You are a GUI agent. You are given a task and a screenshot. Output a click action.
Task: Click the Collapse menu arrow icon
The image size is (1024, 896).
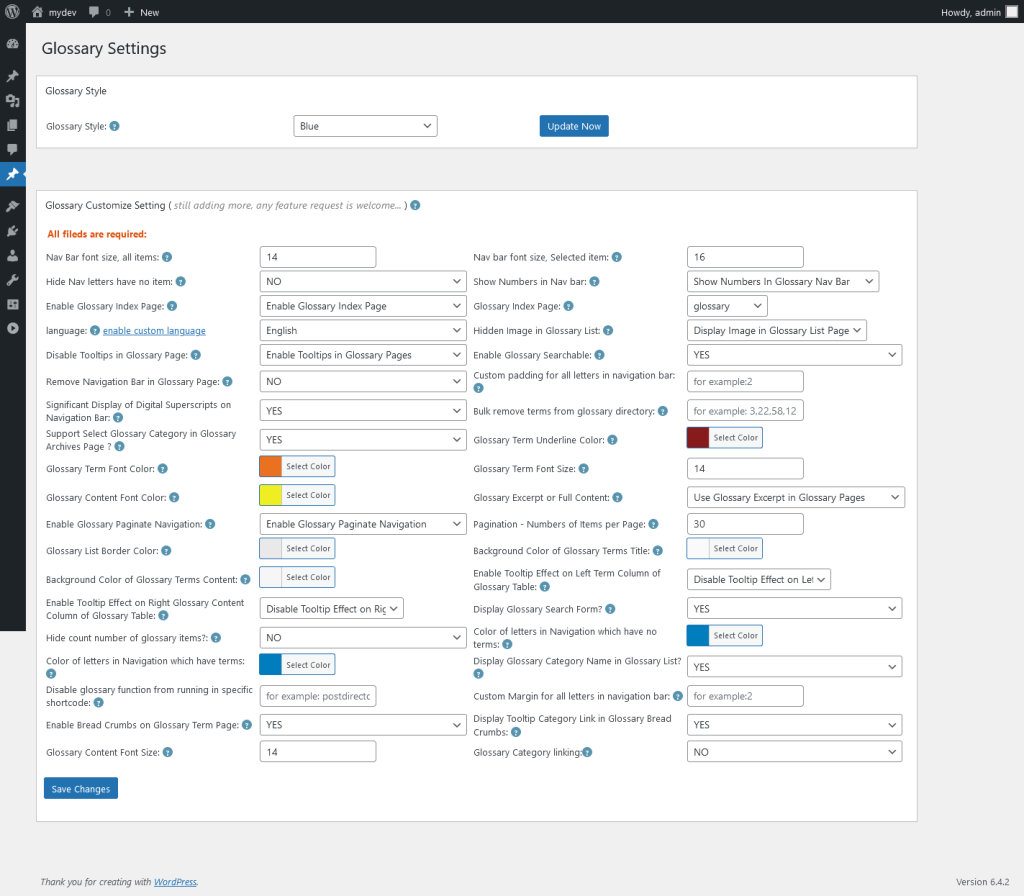(x=12, y=328)
